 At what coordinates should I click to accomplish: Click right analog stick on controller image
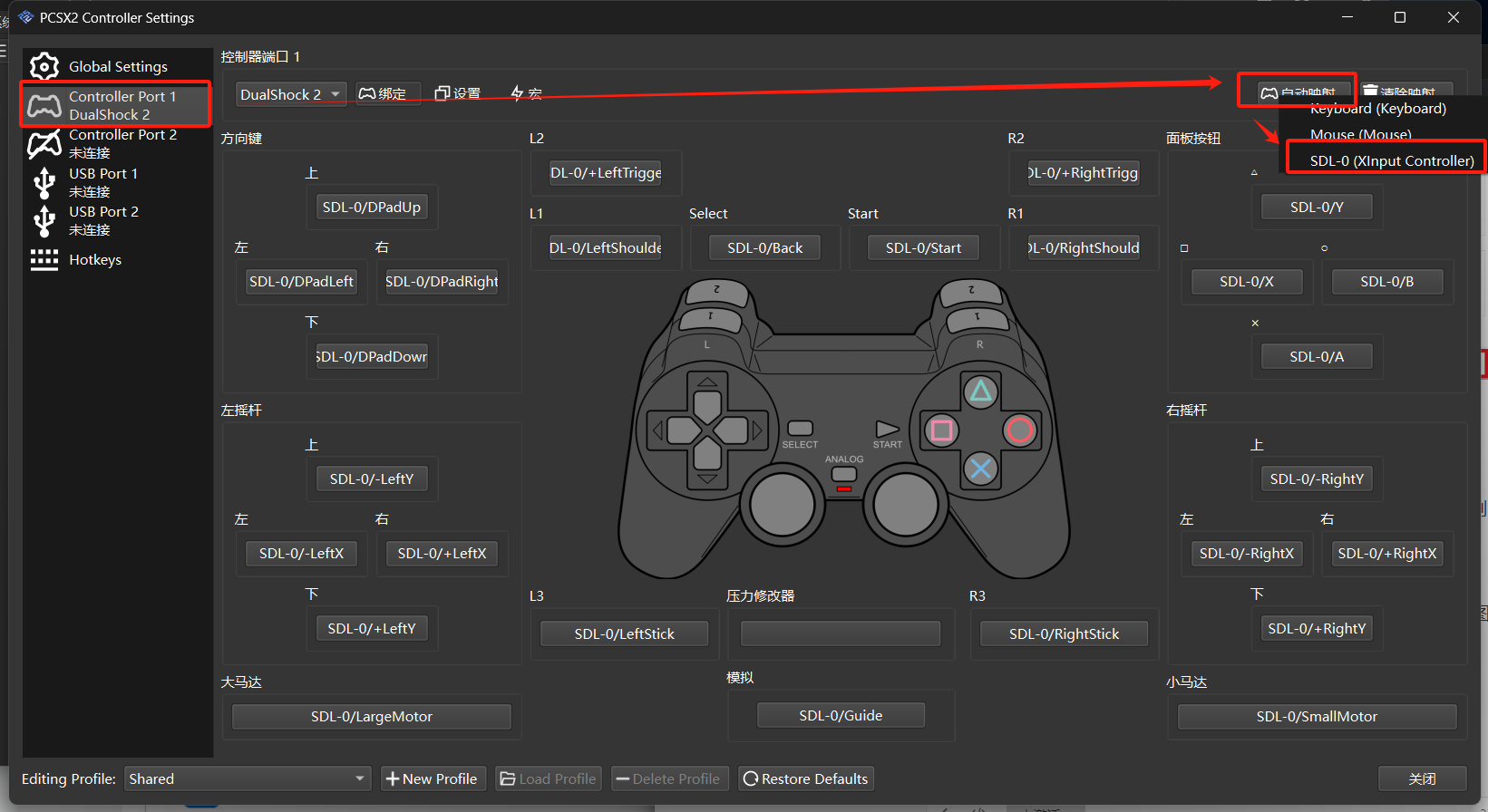tap(905, 504)
